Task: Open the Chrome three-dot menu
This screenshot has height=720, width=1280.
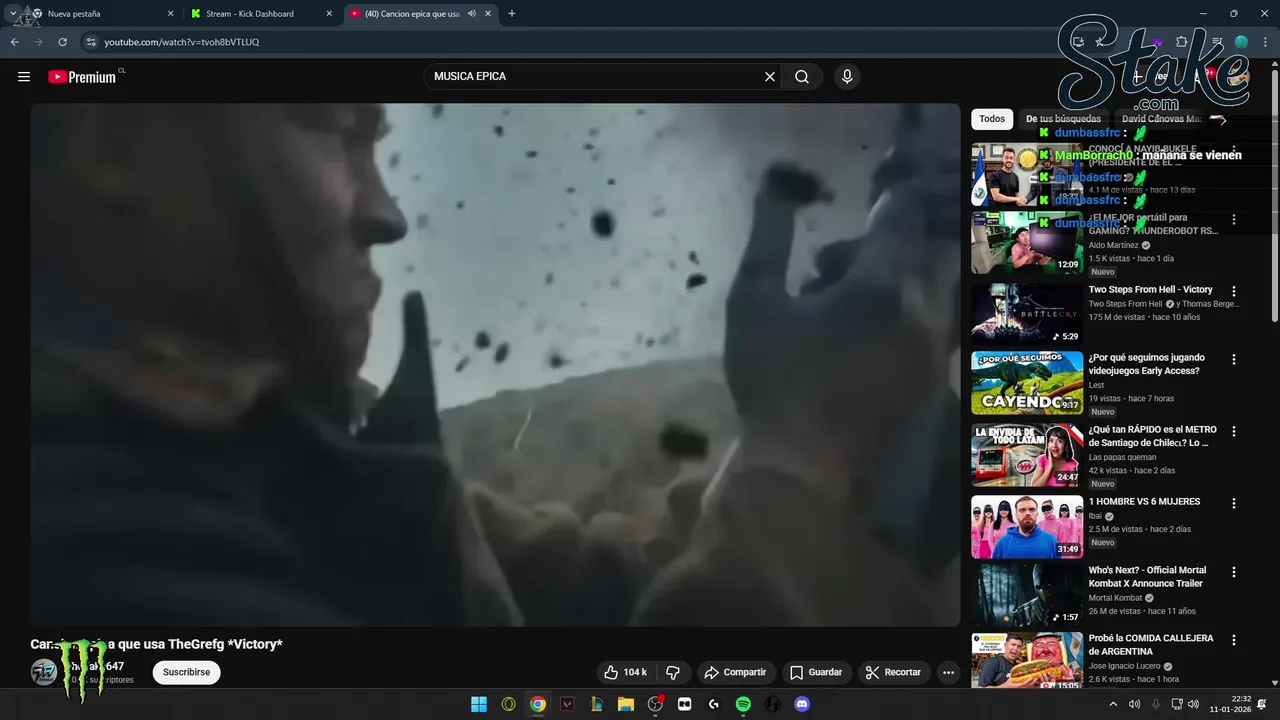Action: tap(1265, 42)
